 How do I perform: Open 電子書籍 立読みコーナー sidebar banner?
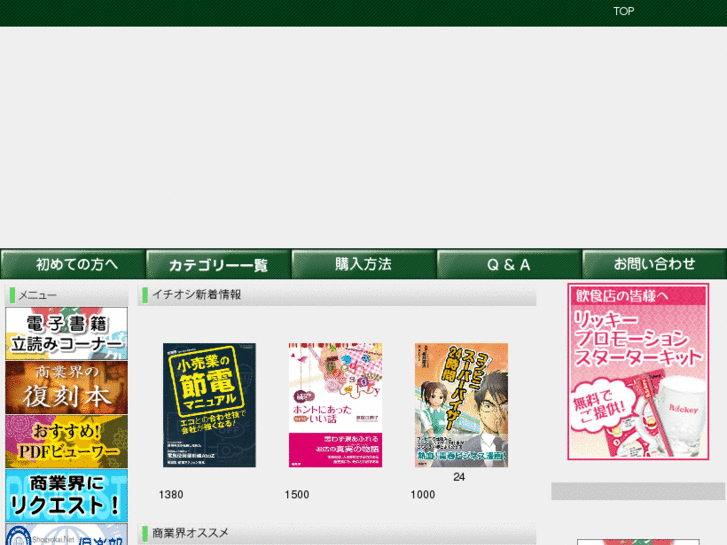click(66, 333)
